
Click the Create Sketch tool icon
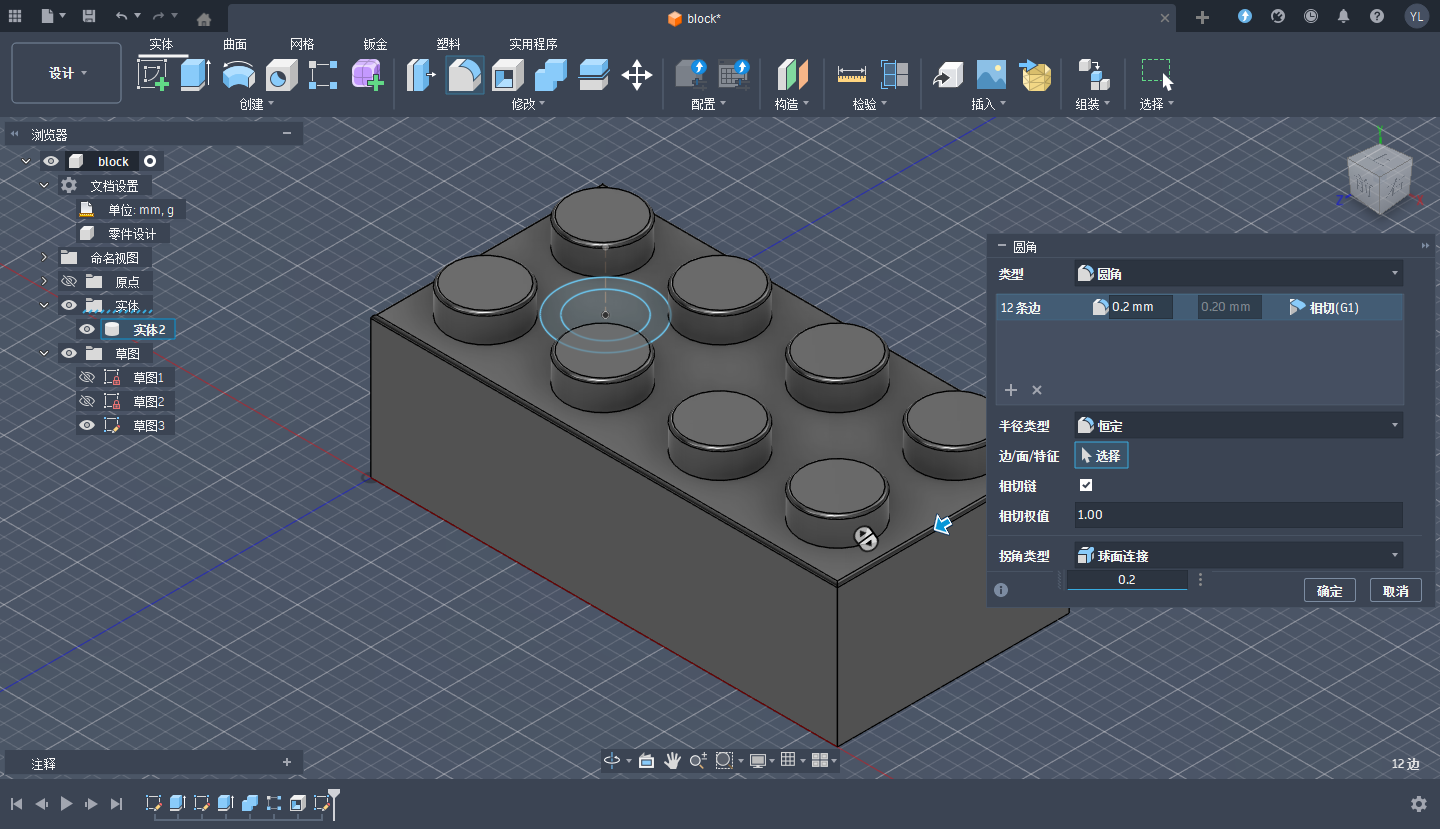pyautogui.click(x=152, y=75)
